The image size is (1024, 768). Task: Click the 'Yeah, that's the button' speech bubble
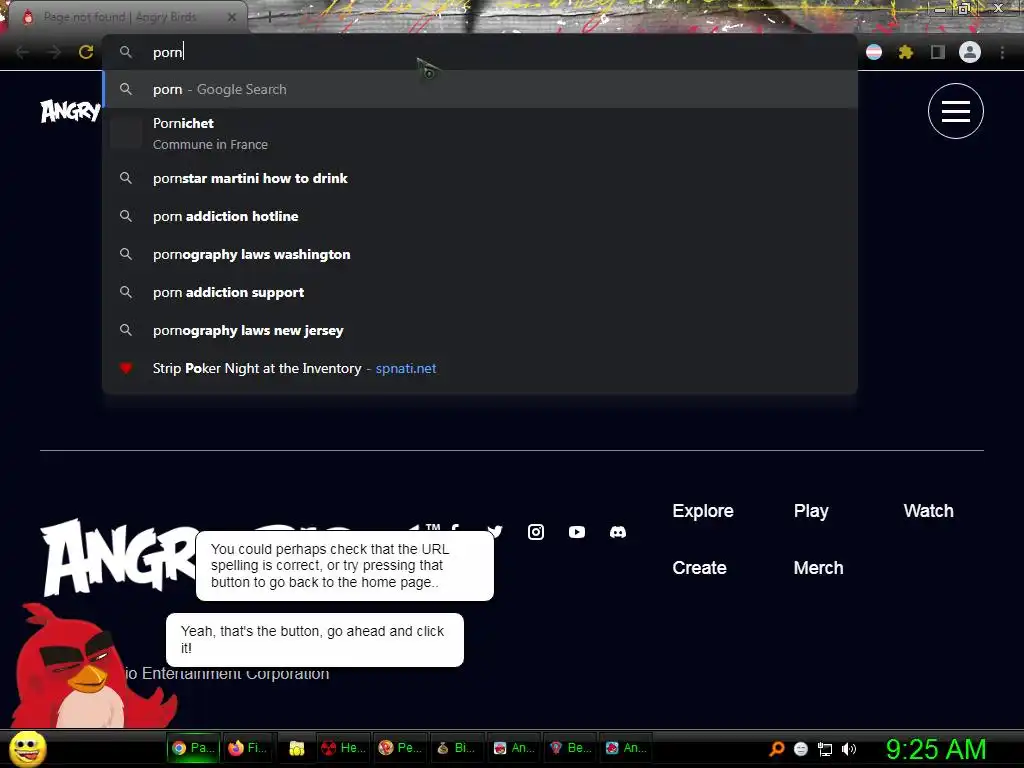point(315,640)
